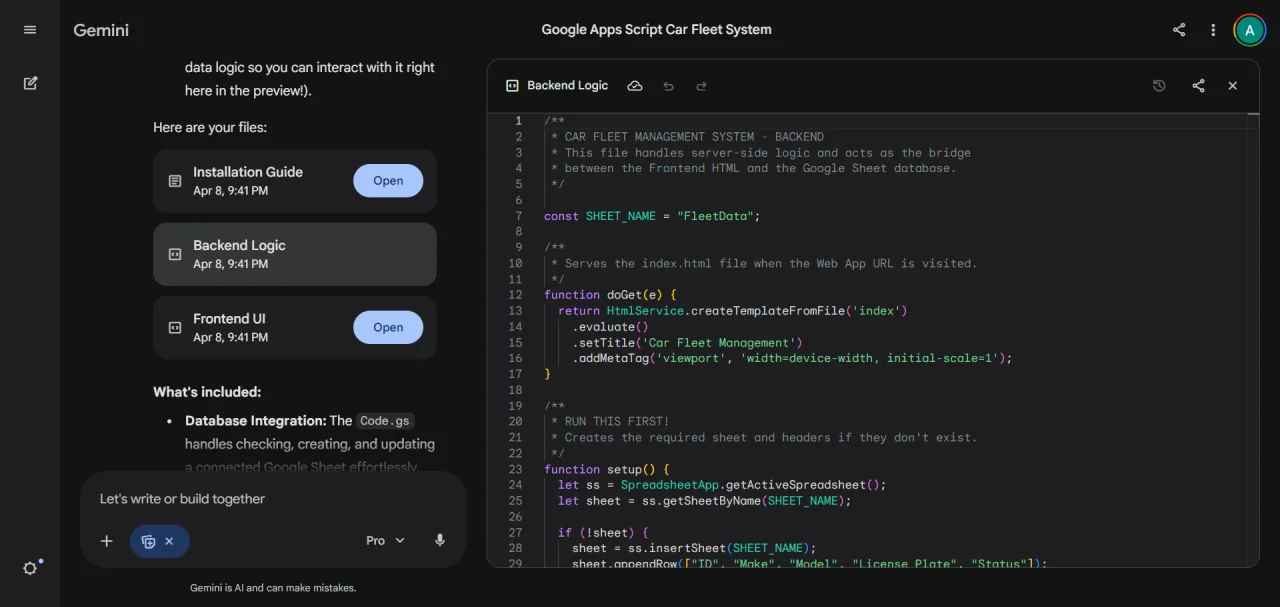
Task: Undo the last change in Backend Logic
Action: (668, 86)
